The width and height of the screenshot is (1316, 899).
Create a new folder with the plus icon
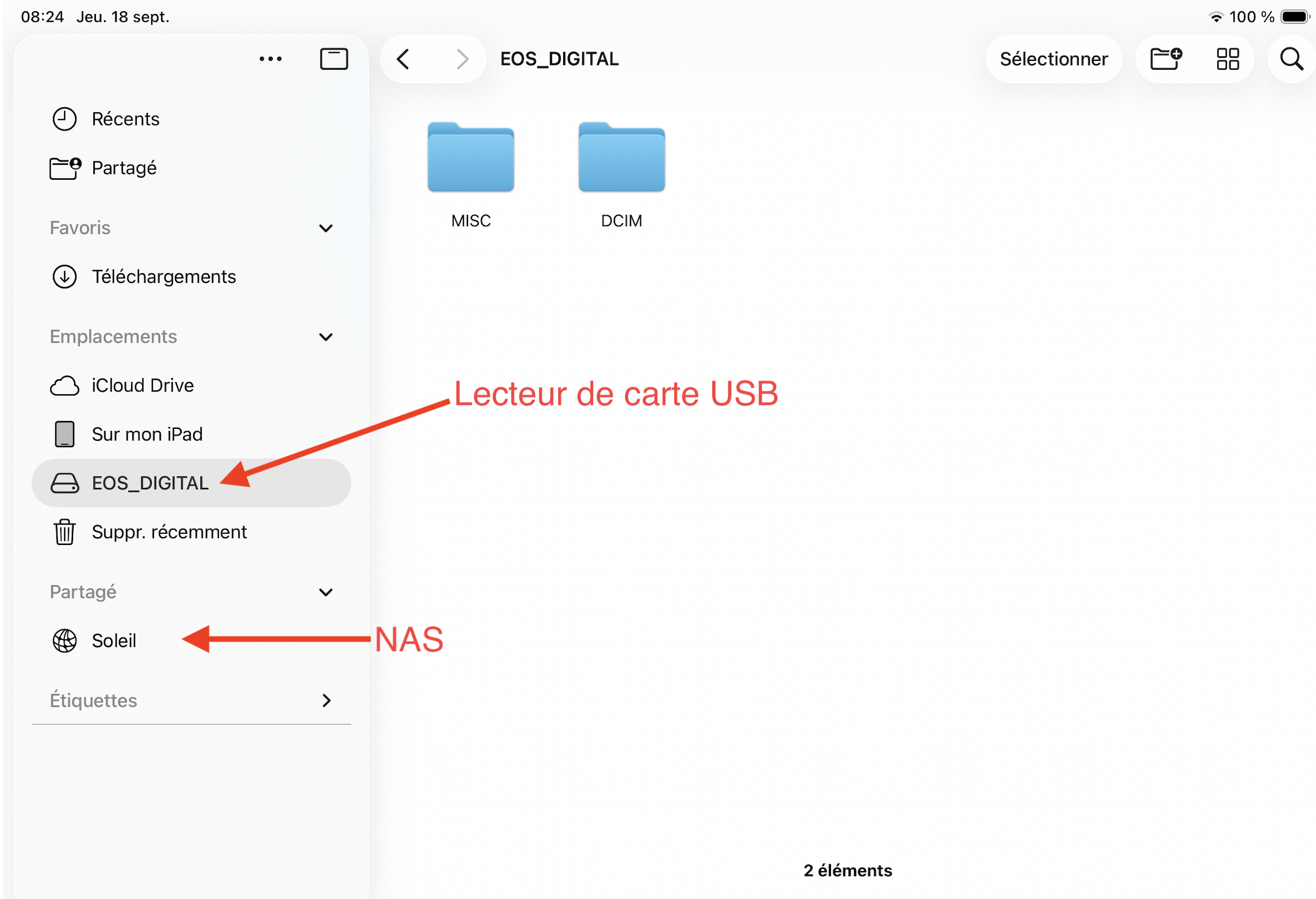coord(1165,59)
